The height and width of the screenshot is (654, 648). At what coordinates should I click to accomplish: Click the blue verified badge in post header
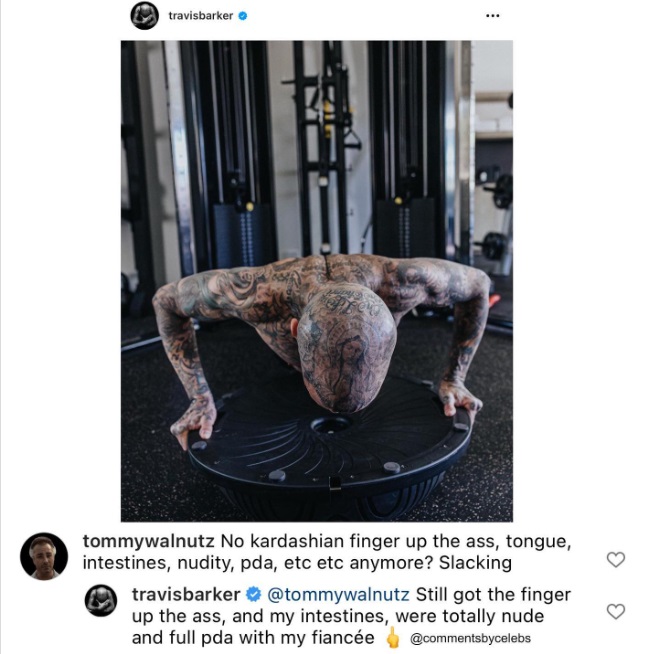(243, 16)
